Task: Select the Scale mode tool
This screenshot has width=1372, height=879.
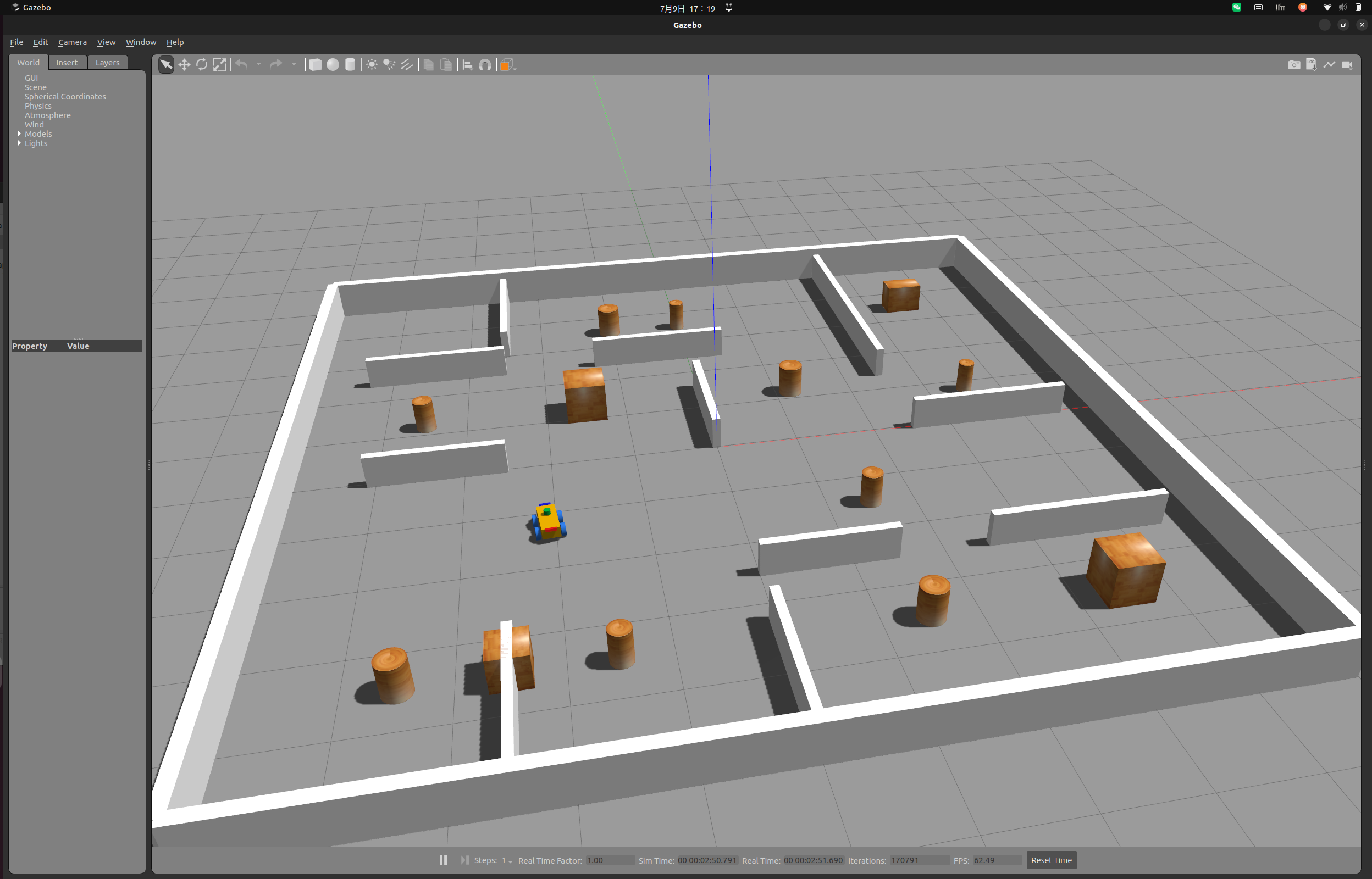Action: coord(219,64)
